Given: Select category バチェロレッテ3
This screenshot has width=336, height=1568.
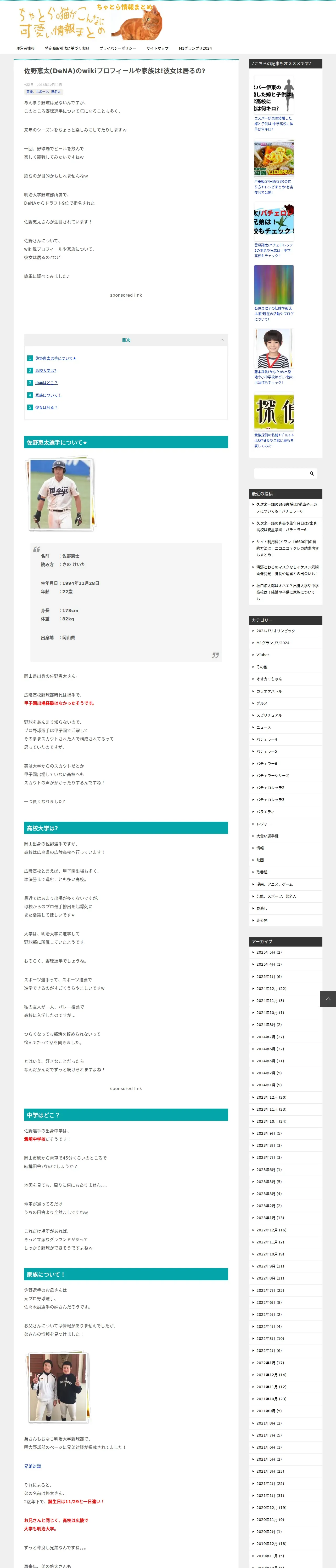Looking at the screenshot, I should point(270,800).
